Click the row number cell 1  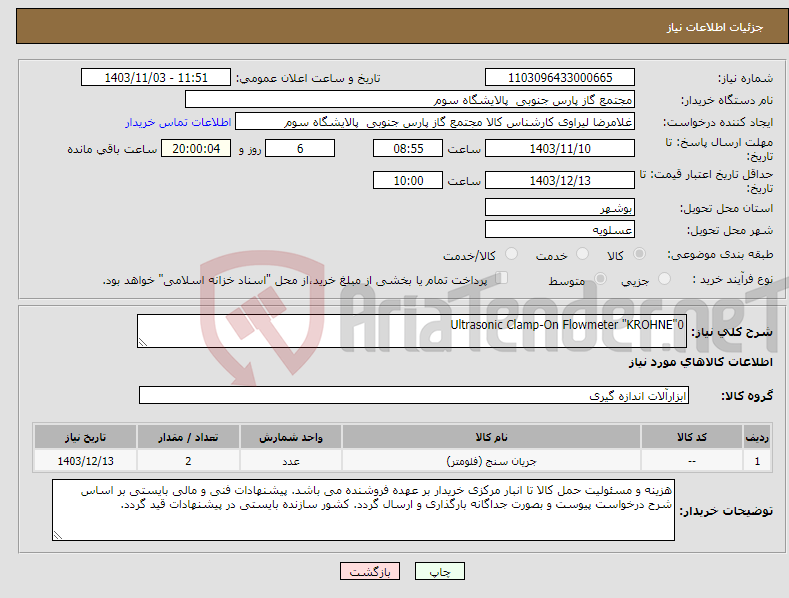point(757,461)
